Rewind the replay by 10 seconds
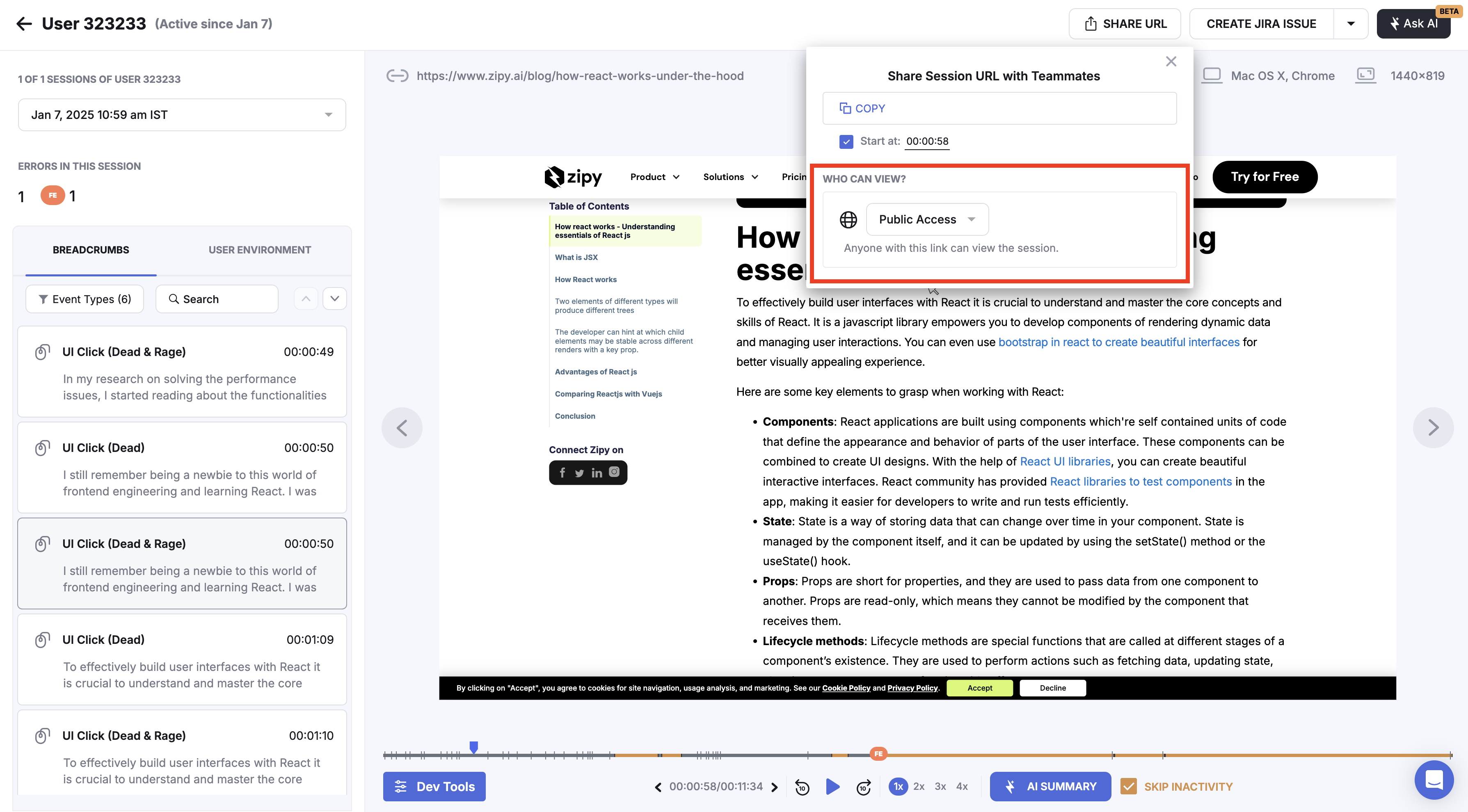The width and height of the screenshot is (1468, 812). click(x=802, y=787)
